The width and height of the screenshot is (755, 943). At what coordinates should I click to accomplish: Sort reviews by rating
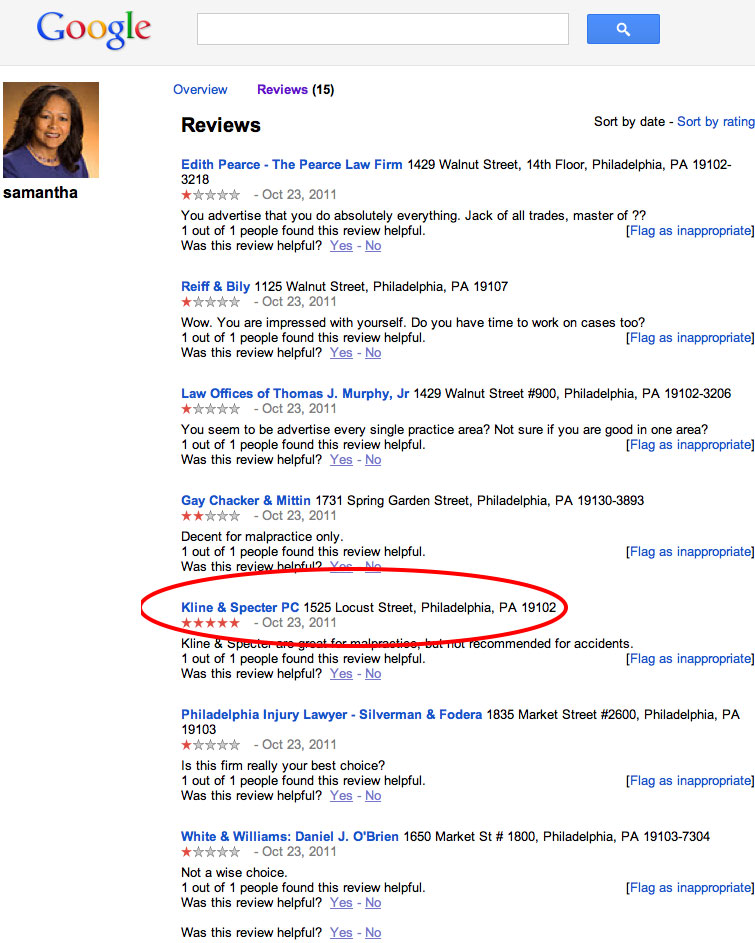(x=716, y=121)
